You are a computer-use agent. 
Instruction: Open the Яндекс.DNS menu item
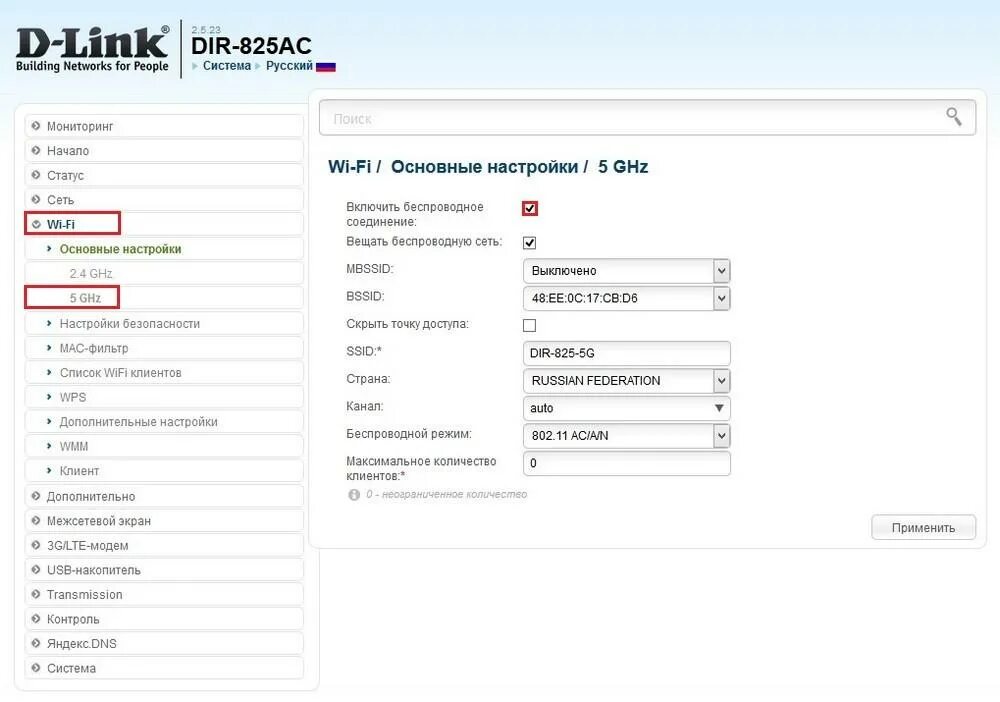[164, 643]
